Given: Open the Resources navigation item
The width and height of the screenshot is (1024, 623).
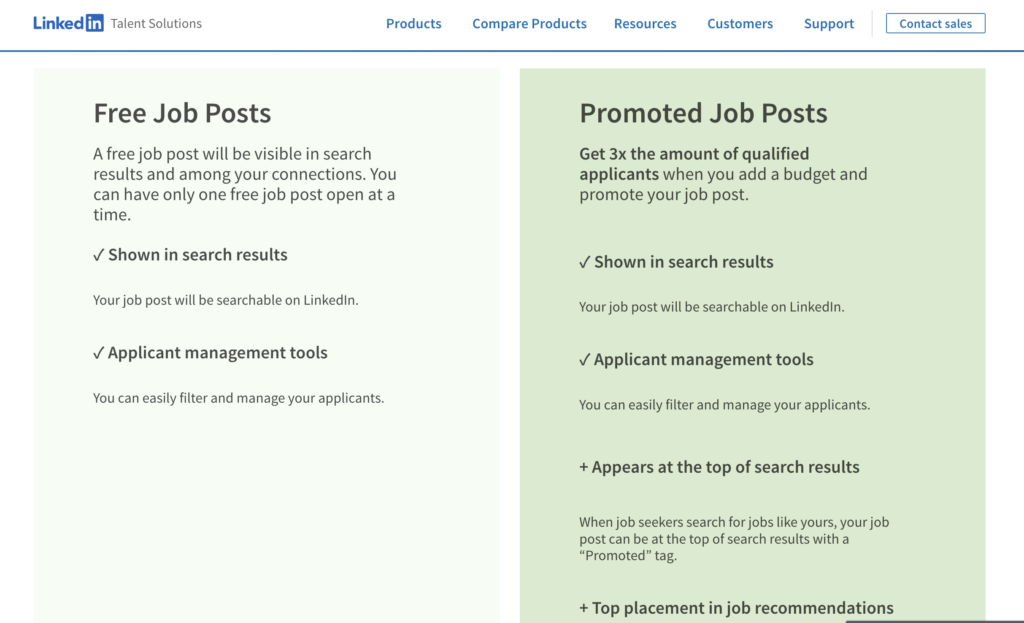Looking at the screenshot, I should pyautogui.click(x=645, y=23).
